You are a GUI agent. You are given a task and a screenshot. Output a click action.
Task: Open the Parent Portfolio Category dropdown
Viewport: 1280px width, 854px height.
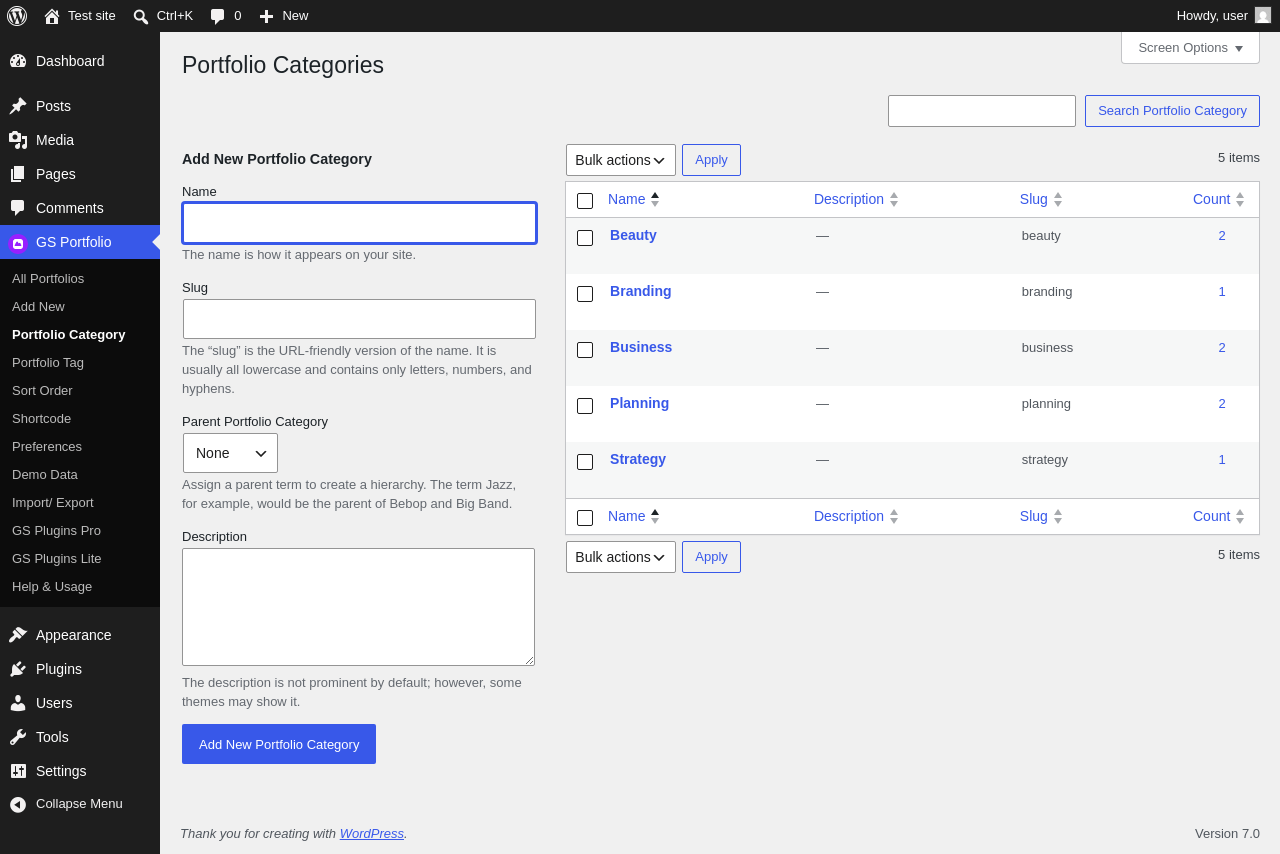[x=230, y=453]
